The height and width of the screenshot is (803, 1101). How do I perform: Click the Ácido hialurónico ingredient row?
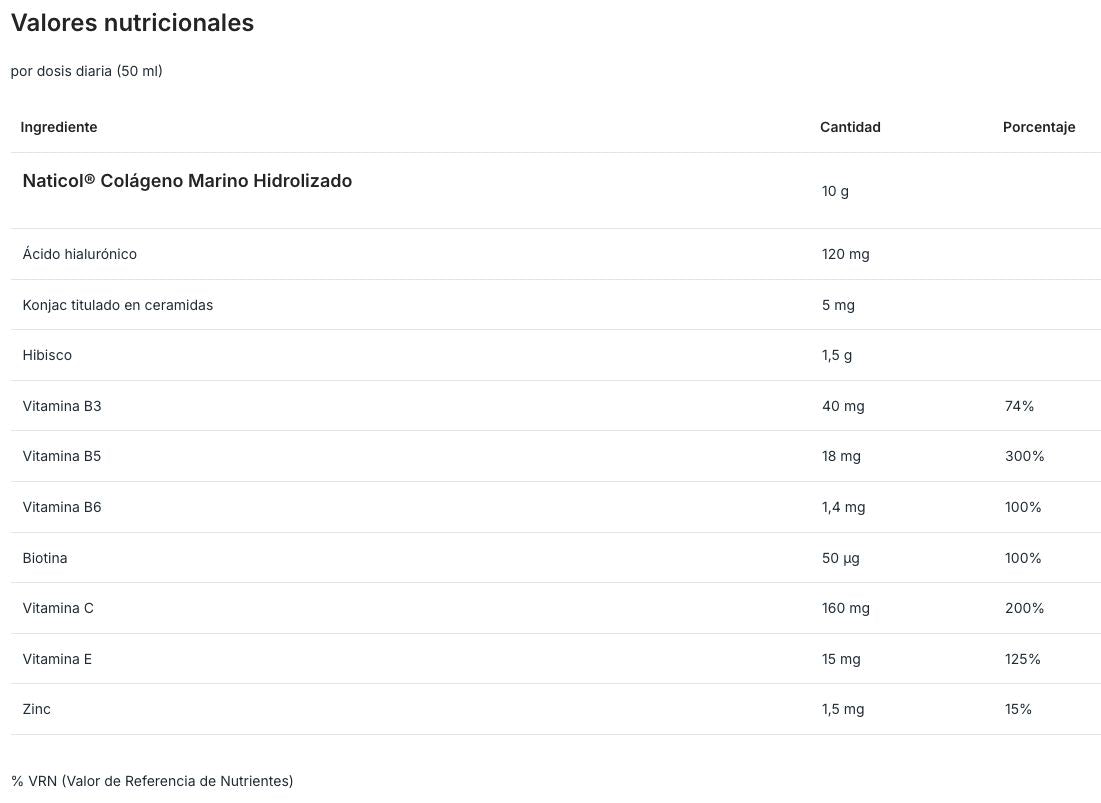pyautogui.click(x=555, y=254)
